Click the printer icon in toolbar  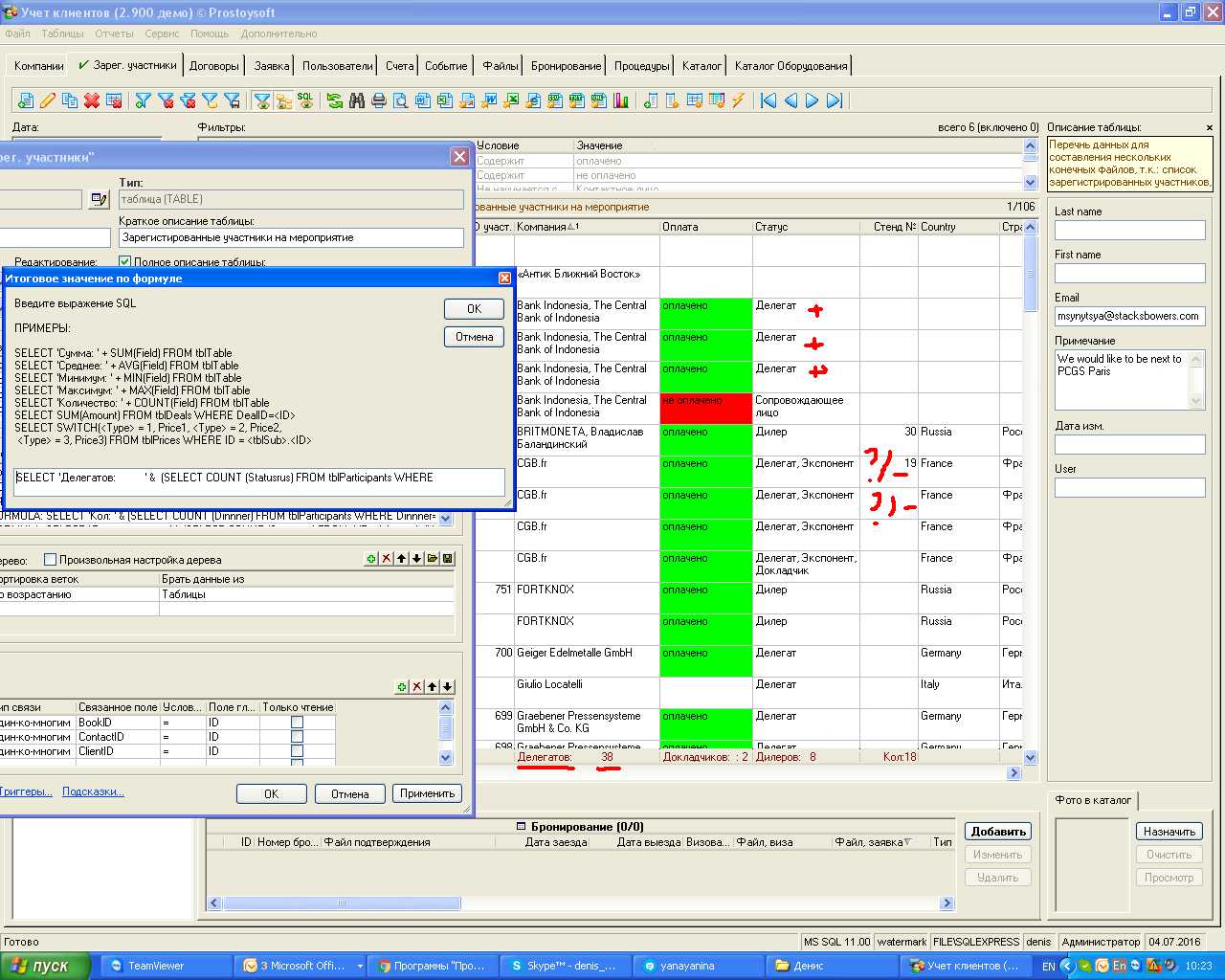pos(379,100)
